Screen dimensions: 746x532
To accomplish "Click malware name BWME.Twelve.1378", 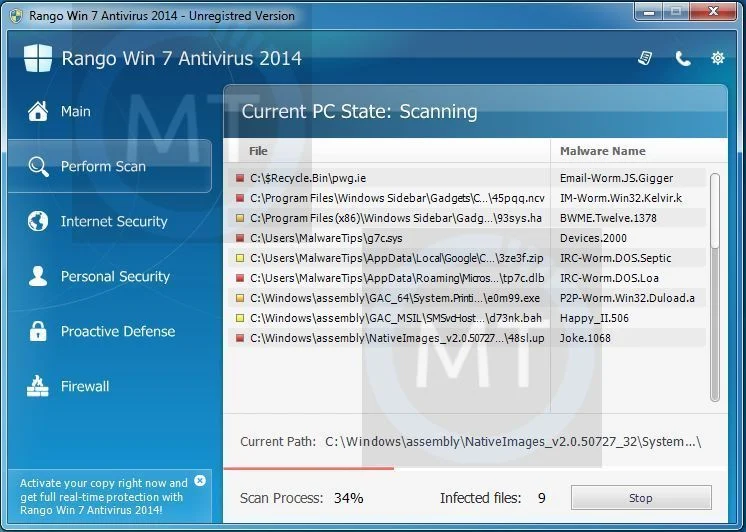I will coord(608,218).
